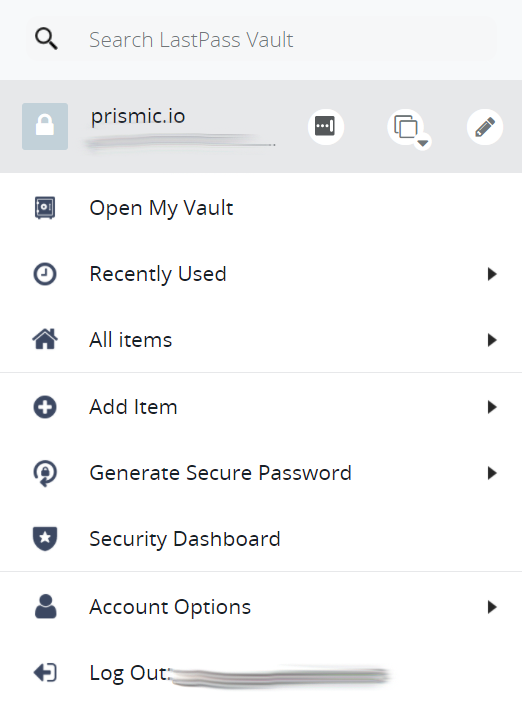Select the Open My Vault menu entry
This screenshot has width=522, height=706.
pyautogui.click(x=261, y=208)
